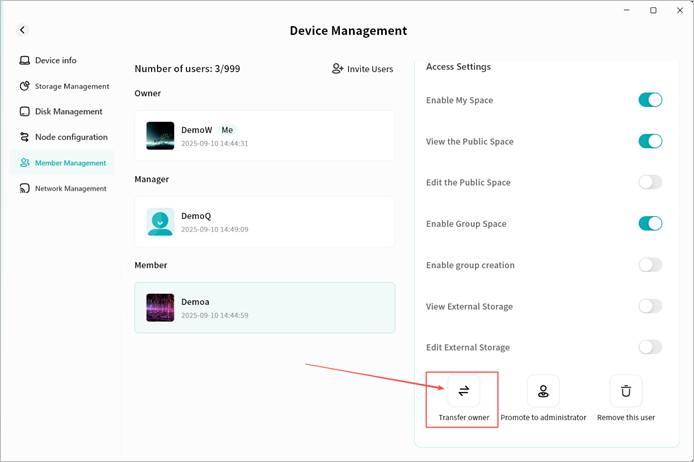
Task: Turn off View the Public Space
Action: pos(650,141)
